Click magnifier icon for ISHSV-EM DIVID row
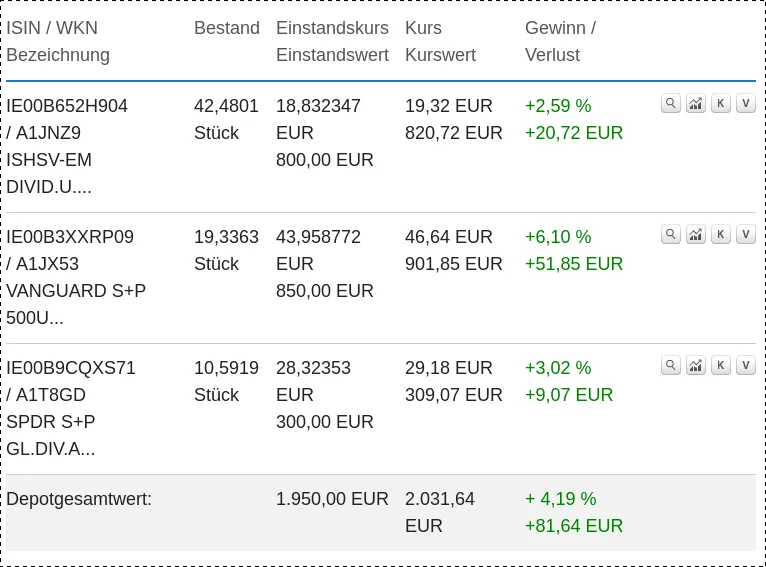This screenshot has height=567, width=766. pyautogui.click(x=671, y=104)
